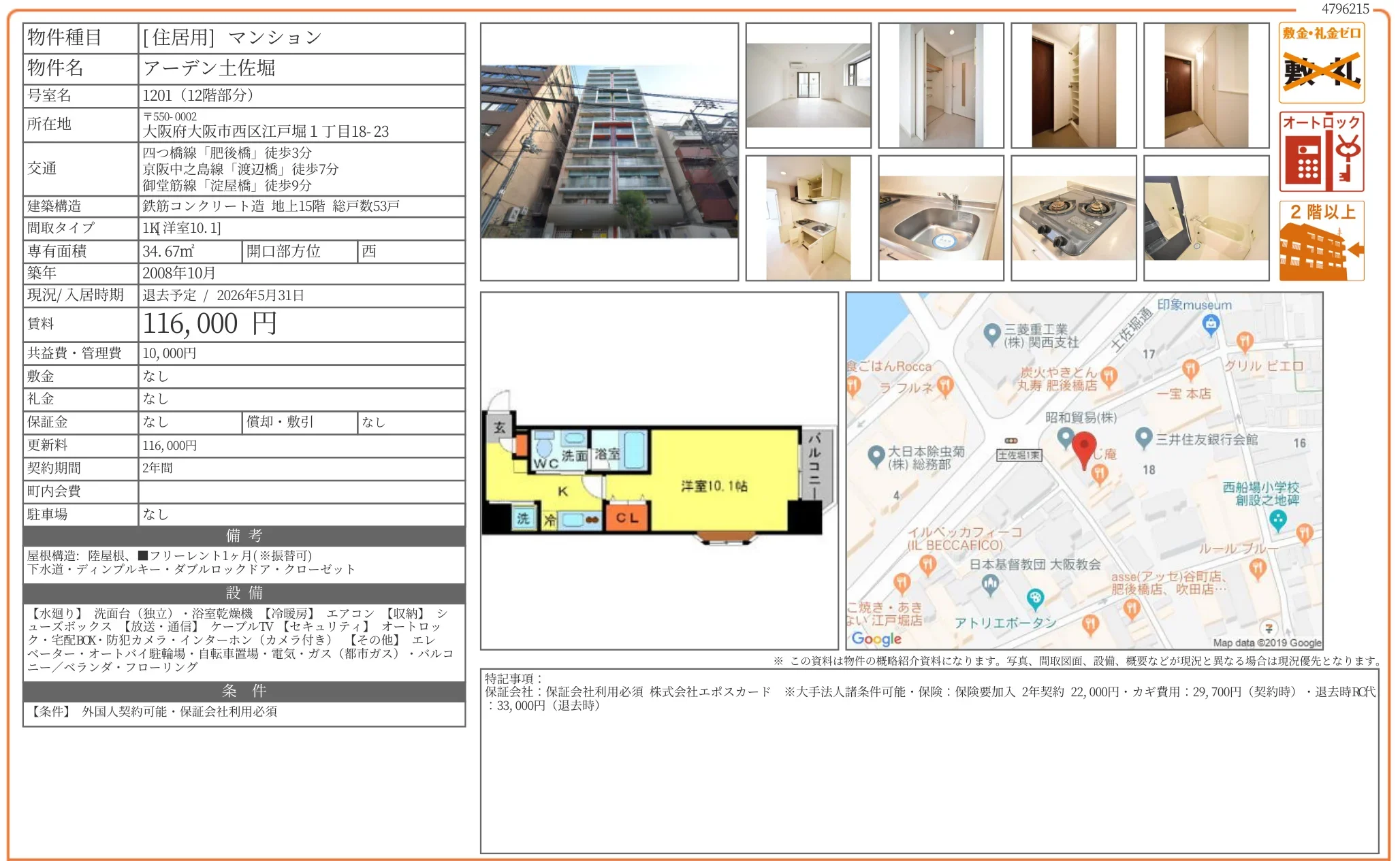The height and width of the screenshot is (861, 1400).
Task: Open the empty living room photo
Action: click(x=808, y=86)
